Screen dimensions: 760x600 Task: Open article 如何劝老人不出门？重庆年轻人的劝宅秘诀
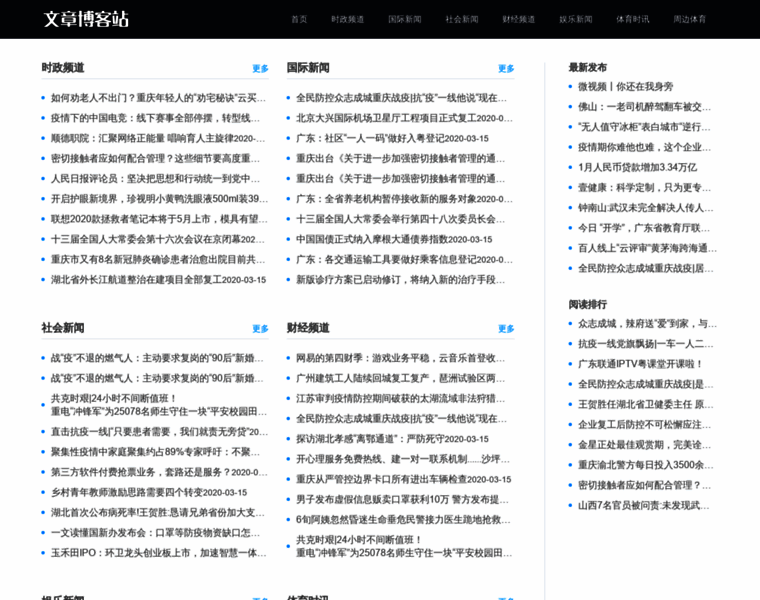pyautogui.click(x=158, y=98)
